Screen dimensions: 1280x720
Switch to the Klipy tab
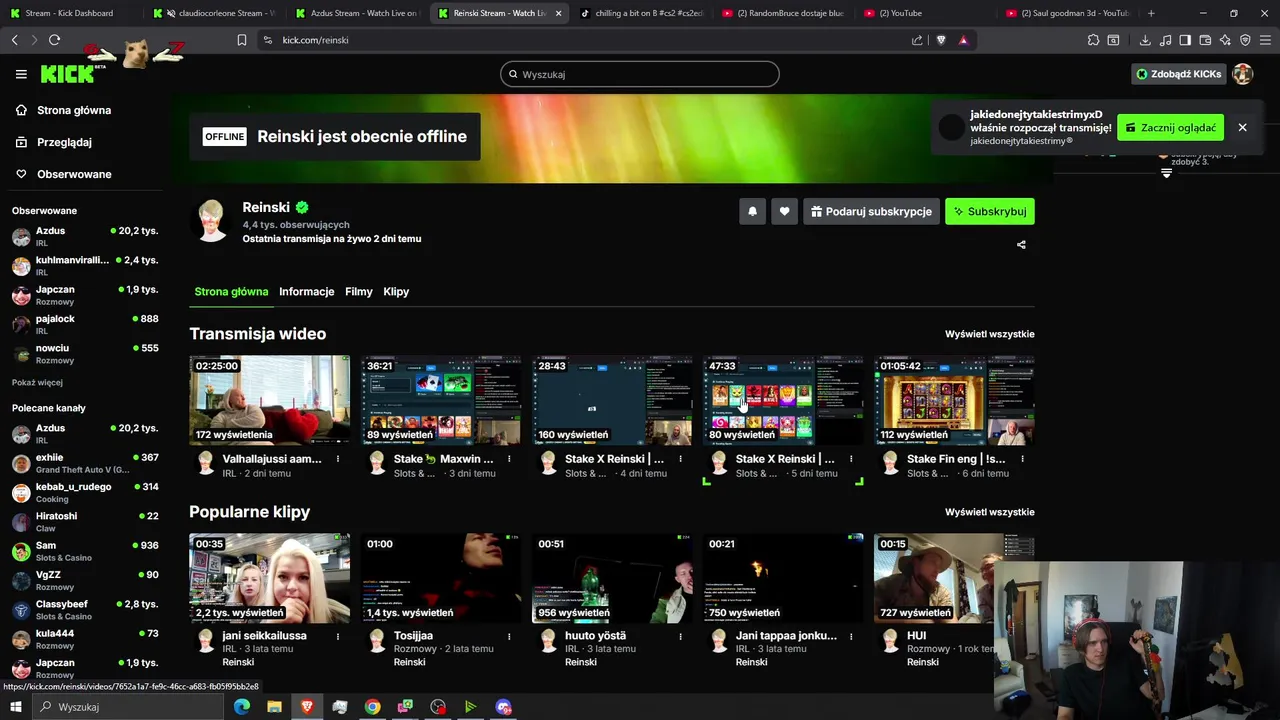(x=396, y=291)
